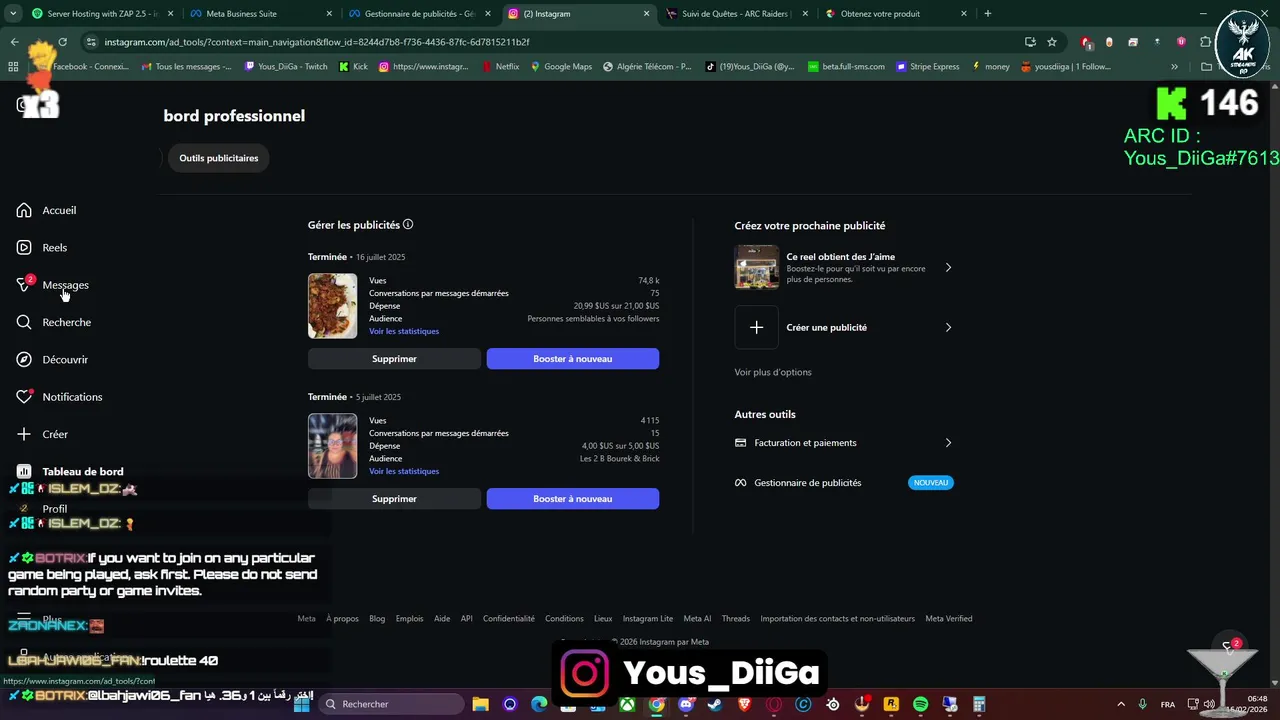Open Steam from the taskbar
This screenshot has height=720, width=1280.
coord(715,704)
